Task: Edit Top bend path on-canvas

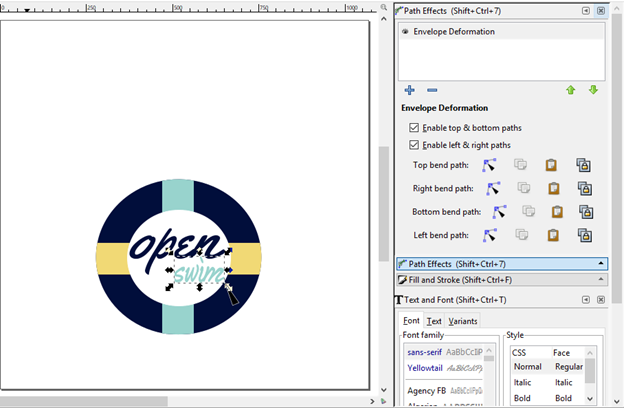Action: pos(489,165)
